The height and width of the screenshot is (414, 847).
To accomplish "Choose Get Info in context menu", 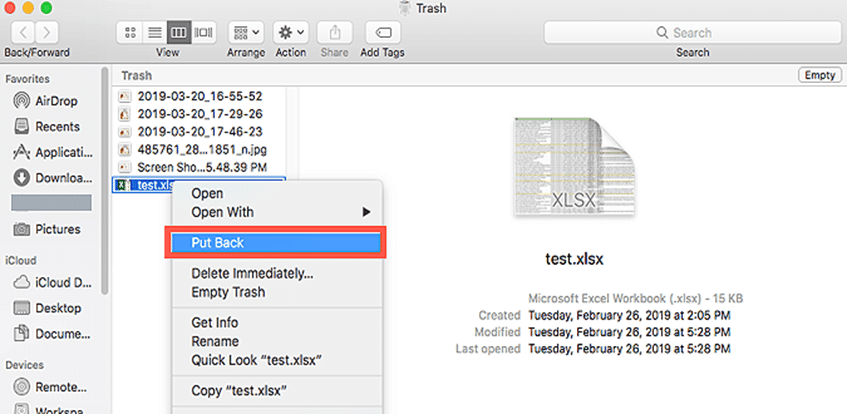I will click(x=214, y=322).
